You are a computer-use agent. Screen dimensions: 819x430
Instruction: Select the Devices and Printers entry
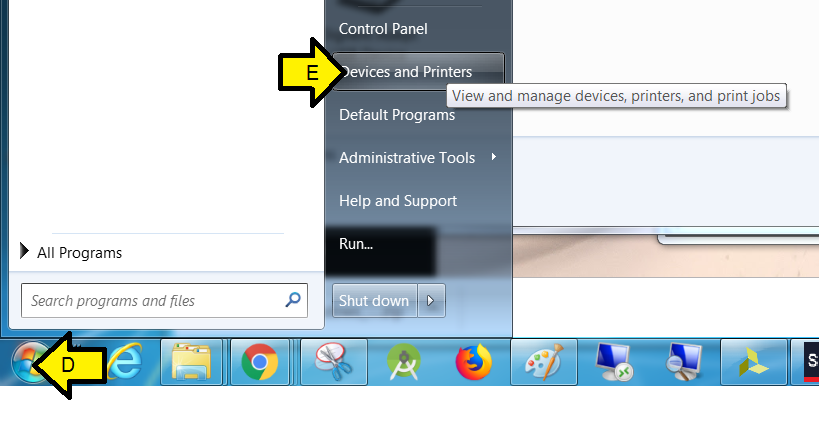click(418, 72)
